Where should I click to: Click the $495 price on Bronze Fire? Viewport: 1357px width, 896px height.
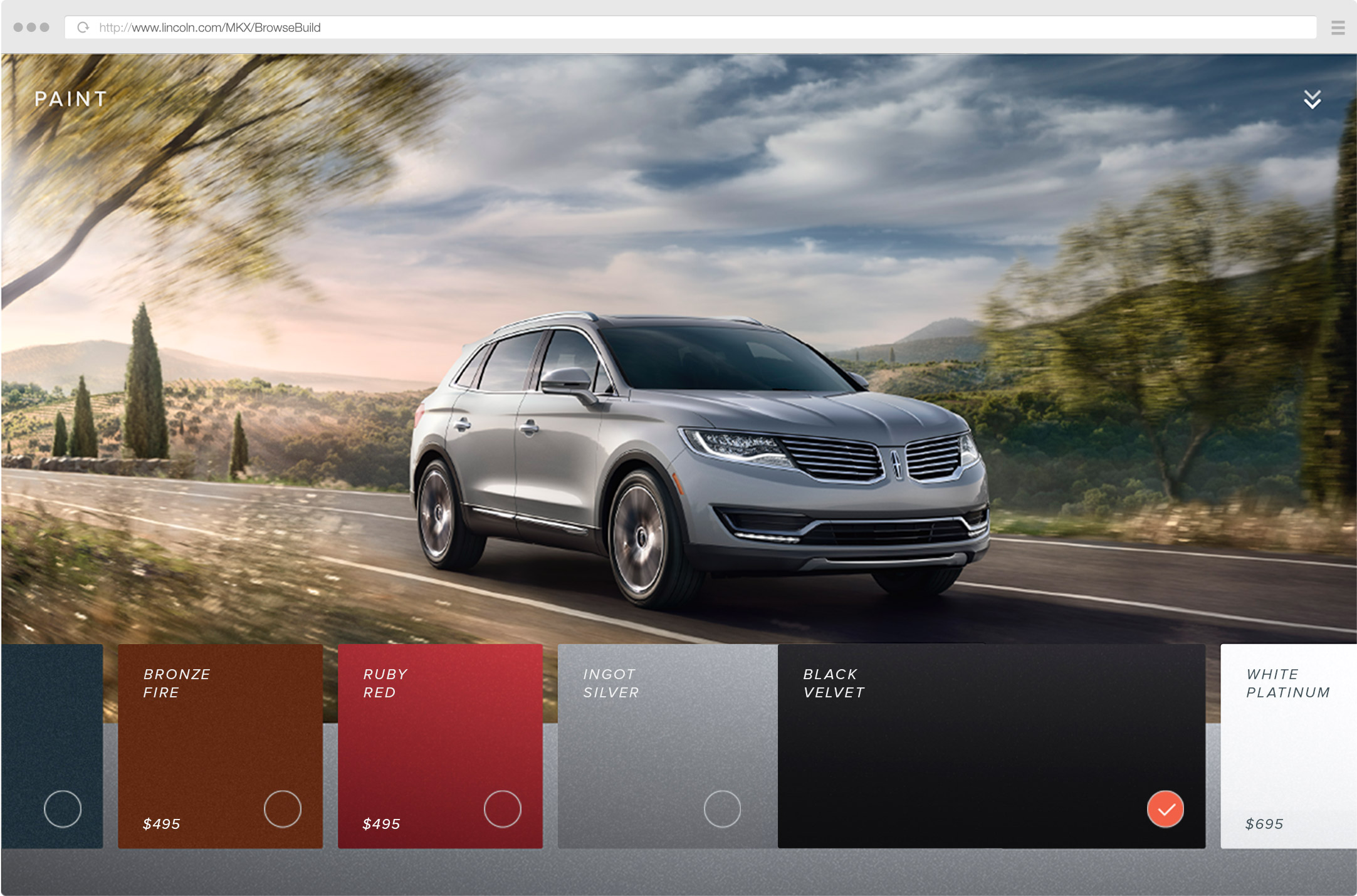tap(162, 824)
